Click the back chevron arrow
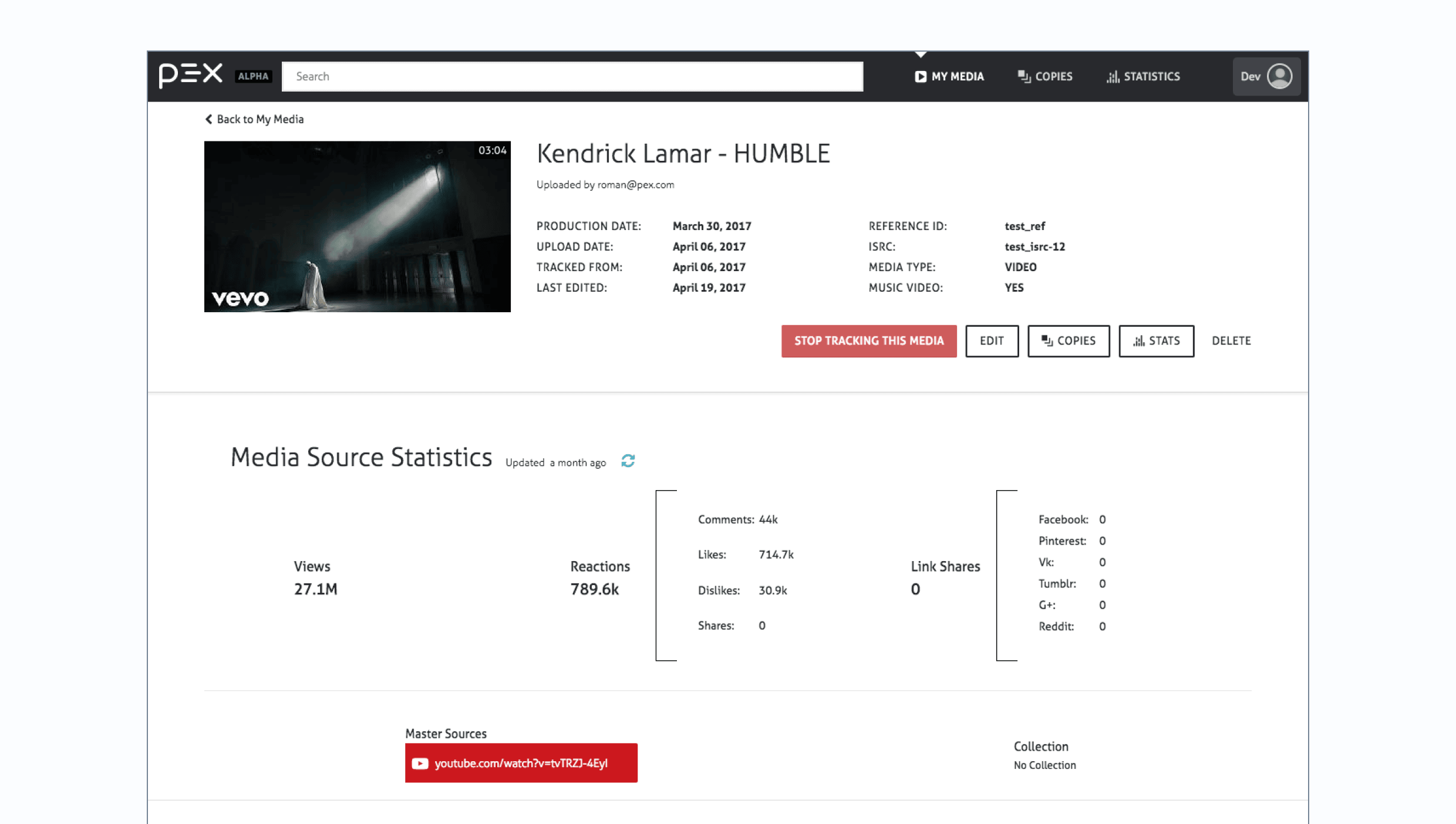Screen dimensions: 1456x824 (208, 119)
